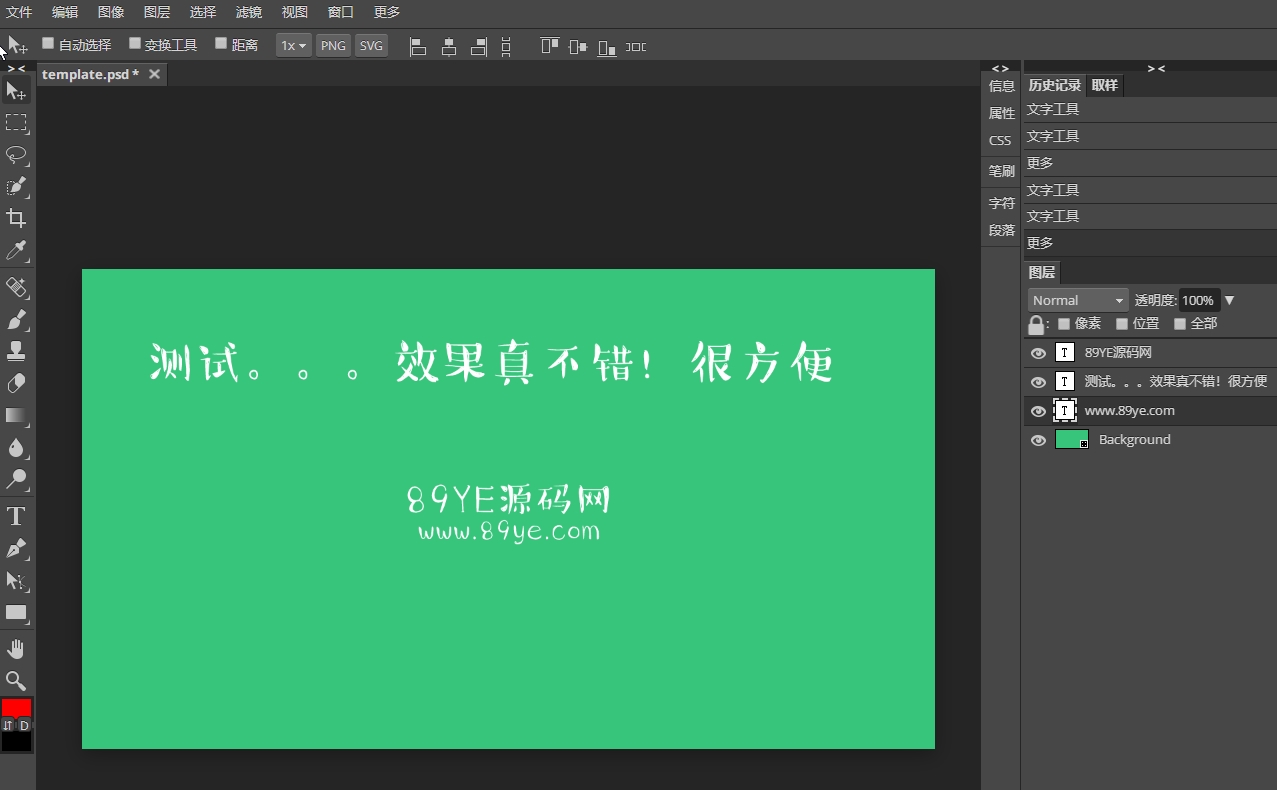Open the 文件 menu
1277x790 pixels.
point(19,12)
